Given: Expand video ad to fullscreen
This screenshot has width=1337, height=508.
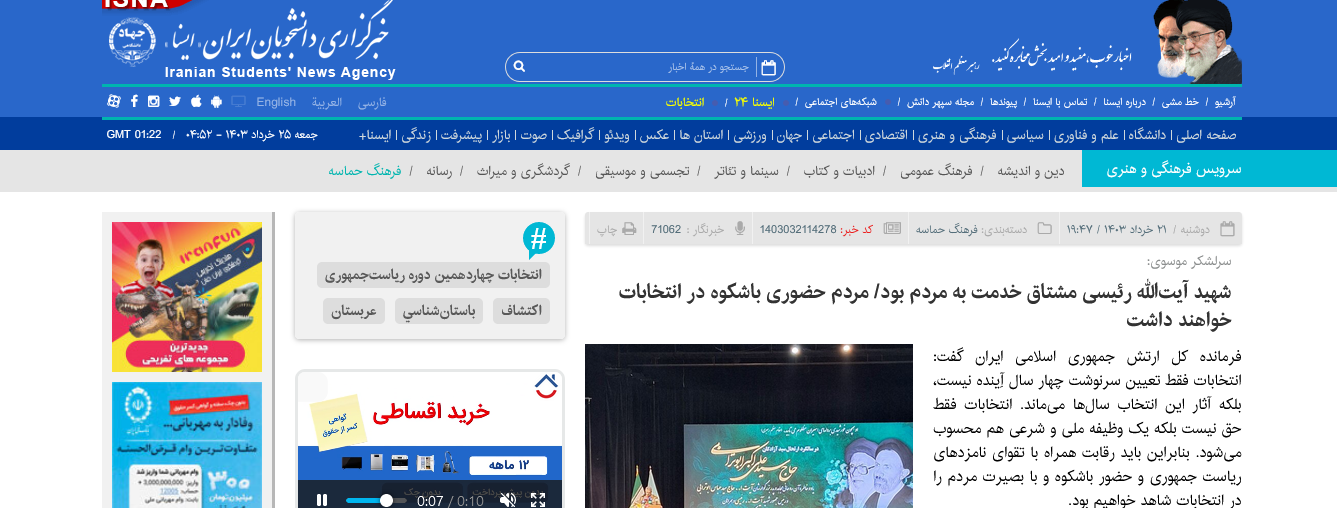Looking at the screenshot, I should click(538, 500).
